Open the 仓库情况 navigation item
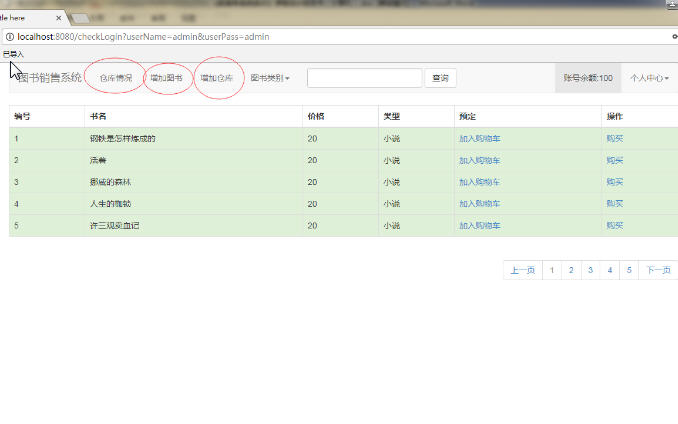This screenshot has width=678, height=424. pos(115,78)
